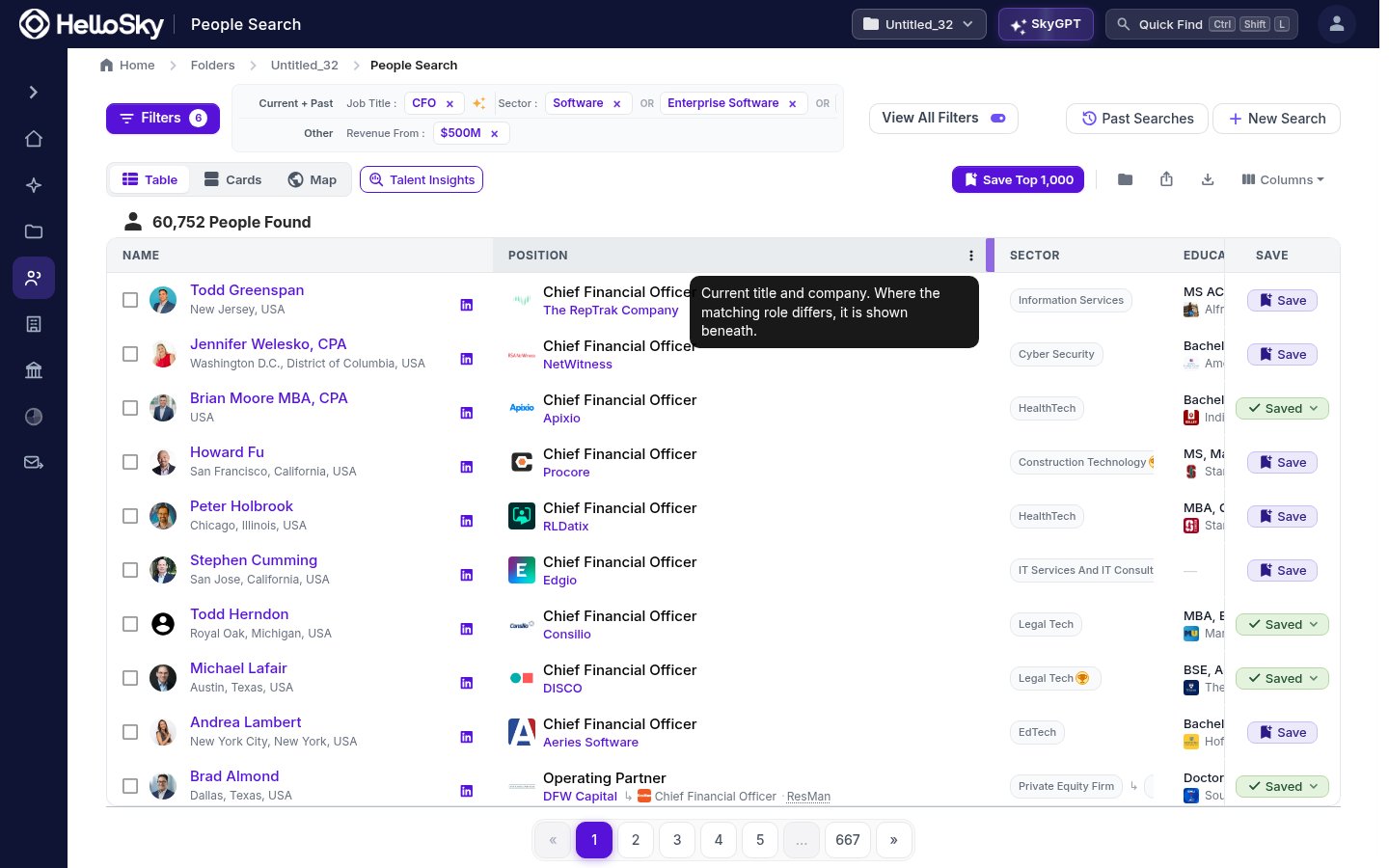Viewport: 1389px width, 868px height.
Task: Save Todd Greenspan to list
Action: coord(1282,300)
